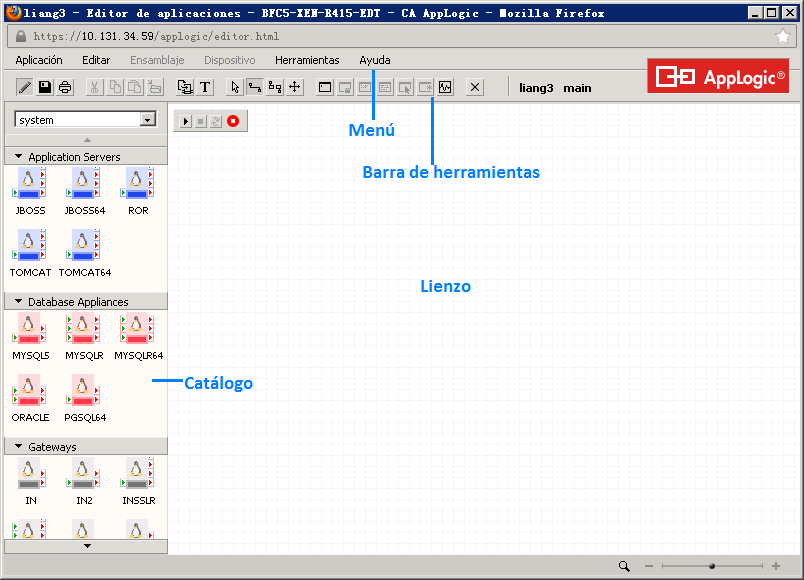Image resolution: width=804 pixels, height=580 pixels.
Task: Collapse the Database Appliances section
Action: 18,301
